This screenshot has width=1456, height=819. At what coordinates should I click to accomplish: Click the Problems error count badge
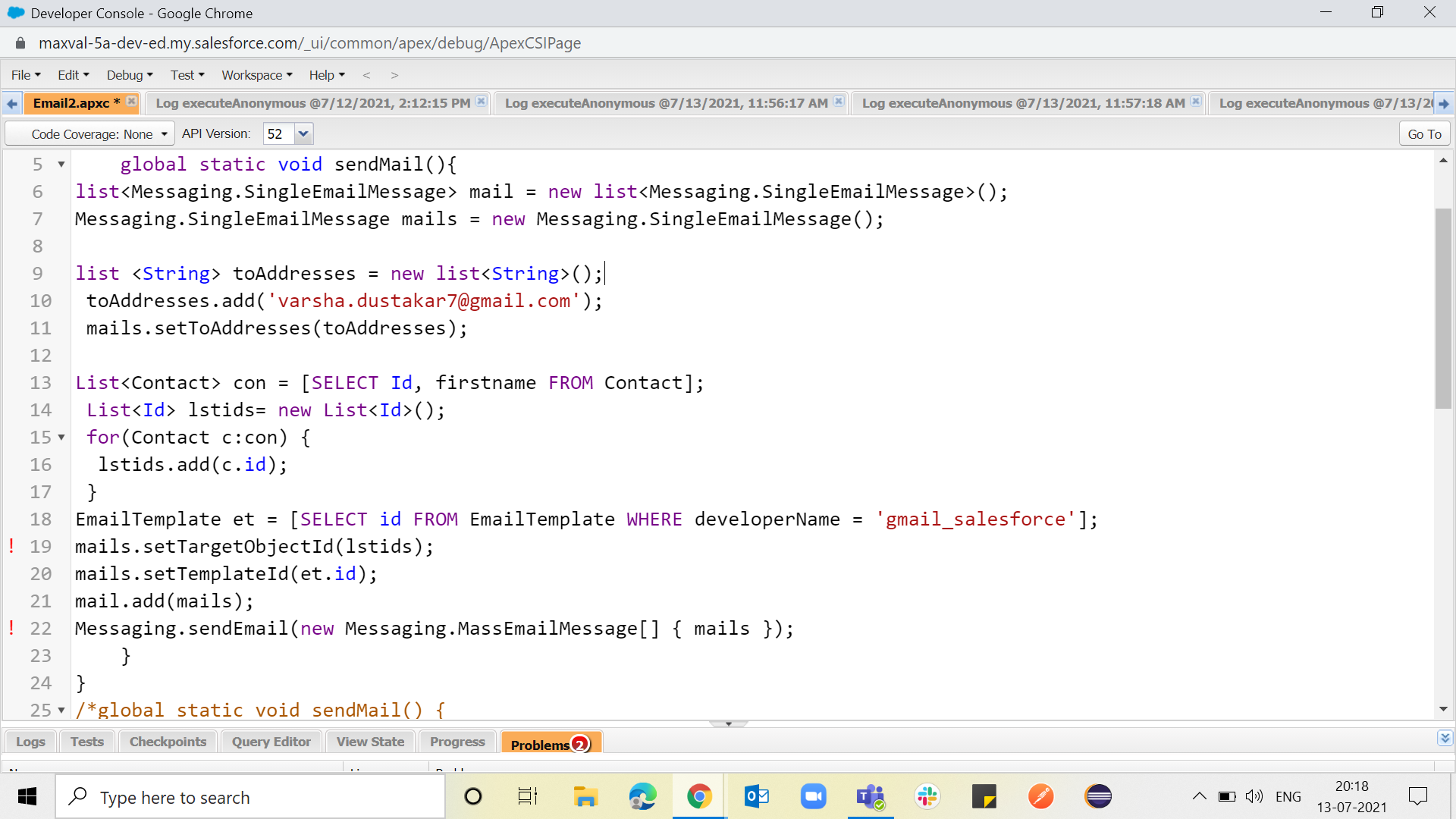(580, 745)
